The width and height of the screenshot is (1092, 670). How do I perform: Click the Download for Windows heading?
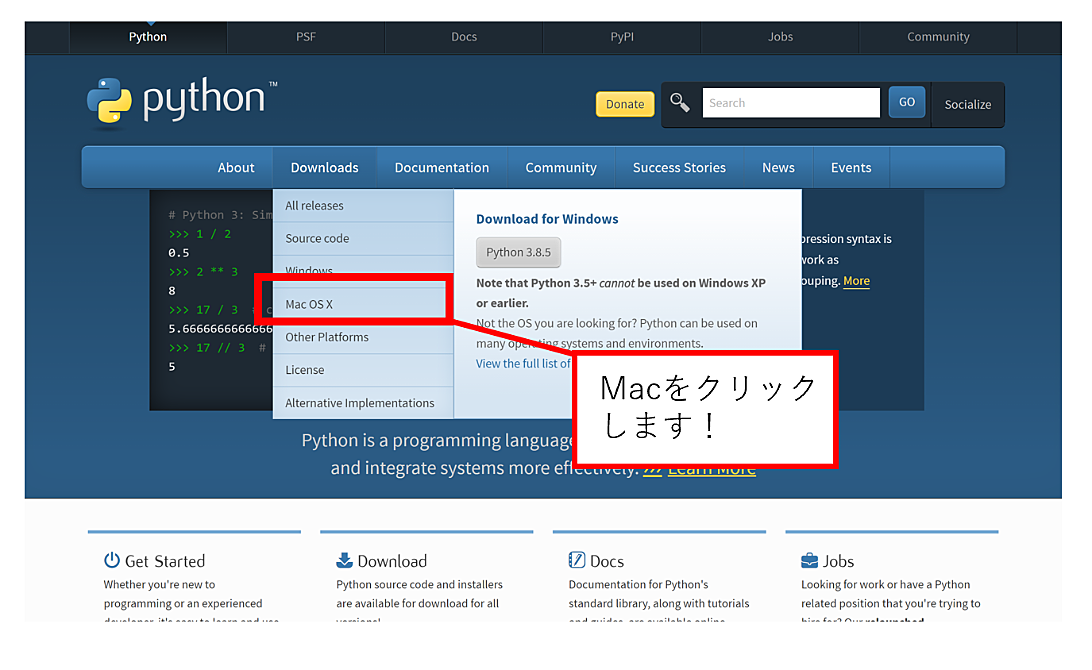click(547, 219)
